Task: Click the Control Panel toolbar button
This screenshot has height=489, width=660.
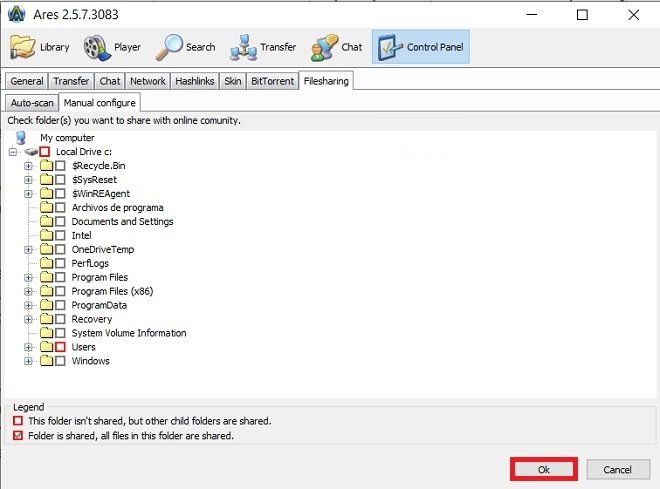Action: pyautogui.click(x=420, y=47)
